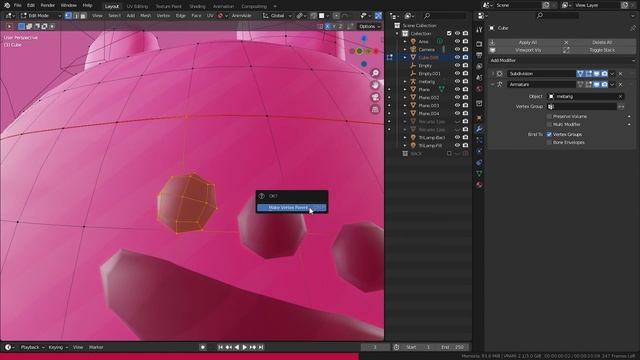
Task: Hide Plane.002 with eye icon
Action: pos(457,98)
